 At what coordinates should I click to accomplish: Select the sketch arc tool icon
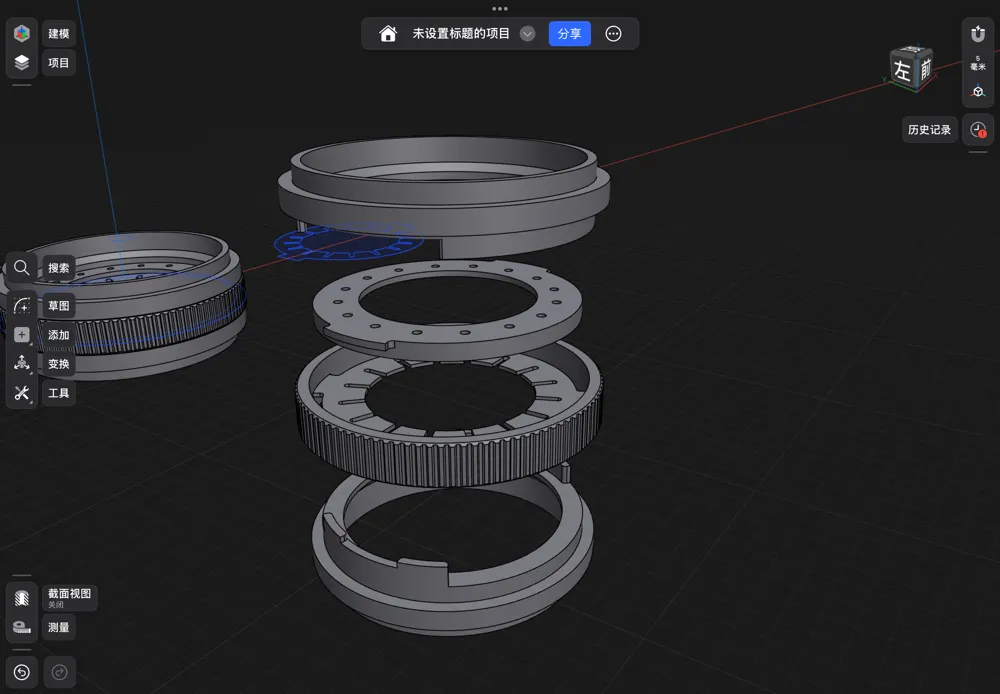tap(22, 306)
